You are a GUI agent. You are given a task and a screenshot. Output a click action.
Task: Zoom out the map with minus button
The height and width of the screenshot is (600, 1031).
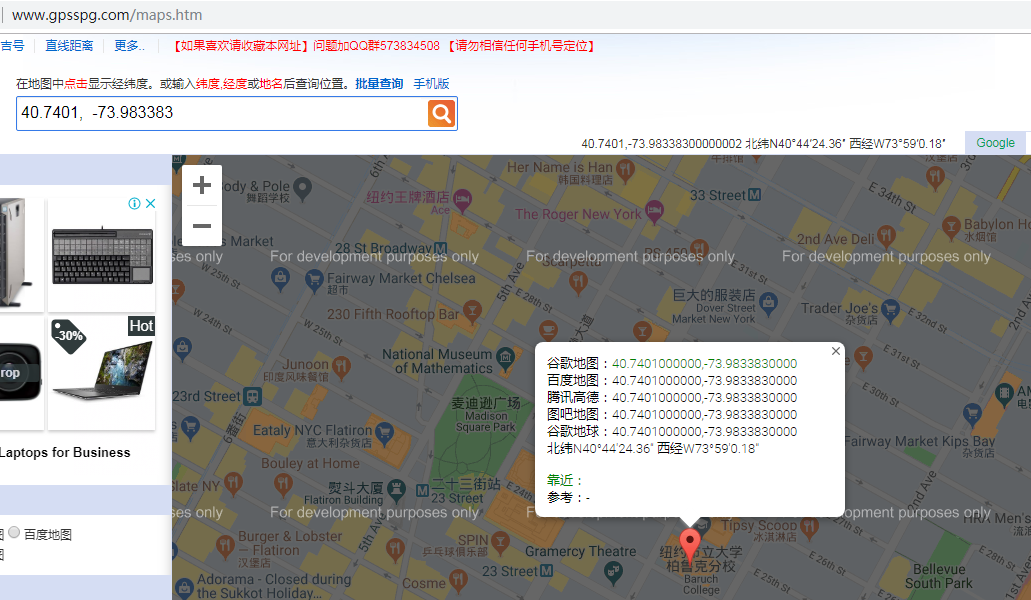pyautogui.click(x=202, y=225)
